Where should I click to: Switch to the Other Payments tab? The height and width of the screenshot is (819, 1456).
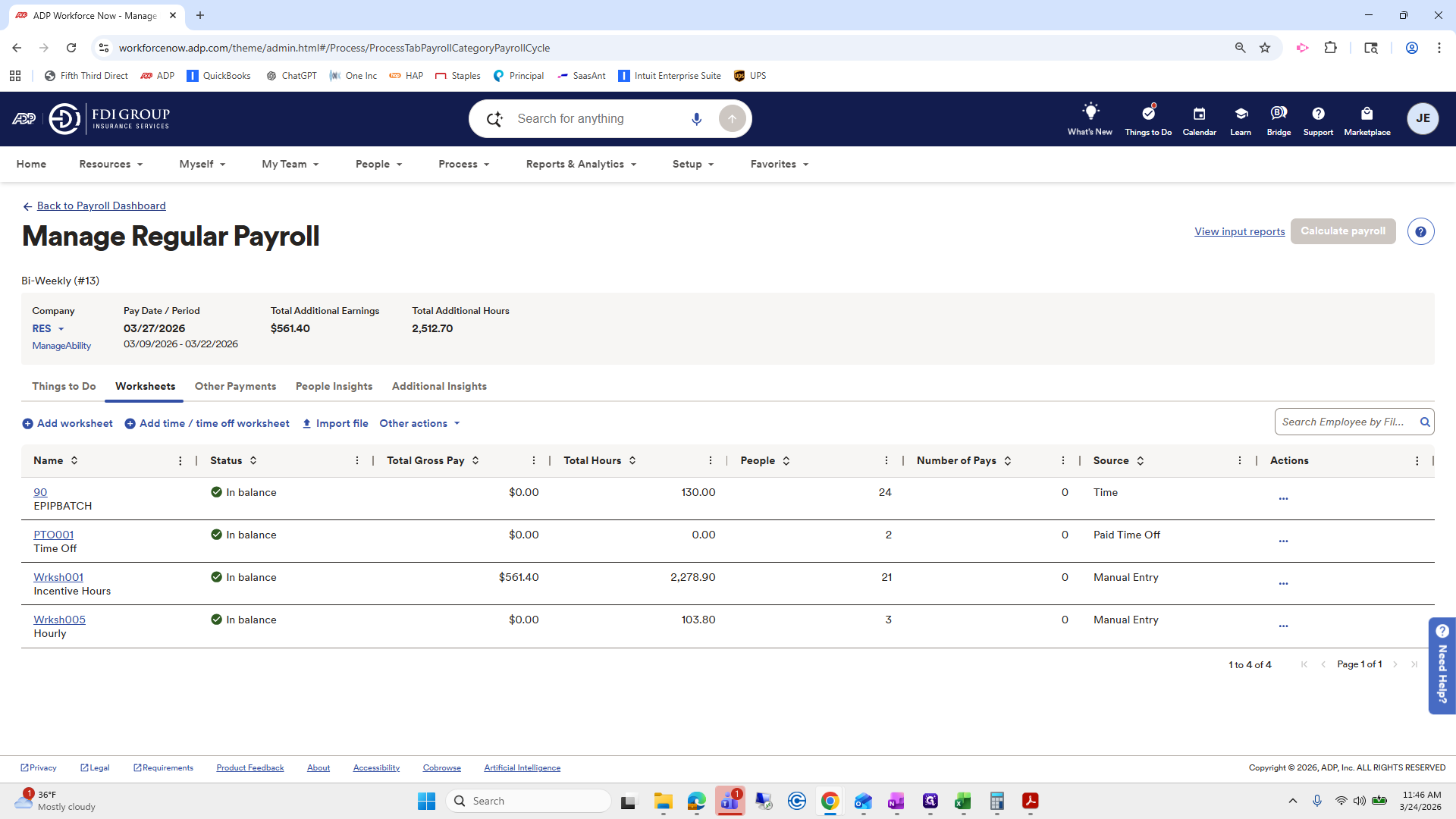coord(235,387)
